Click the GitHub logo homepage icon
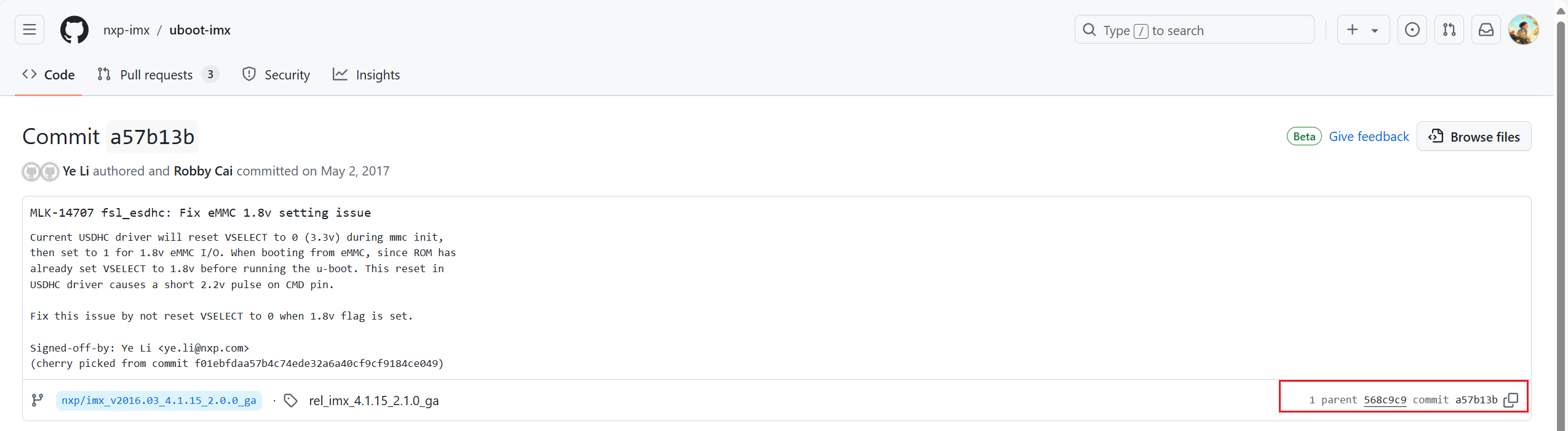The width and height of the screenshot is (1568, 431). 74,30
